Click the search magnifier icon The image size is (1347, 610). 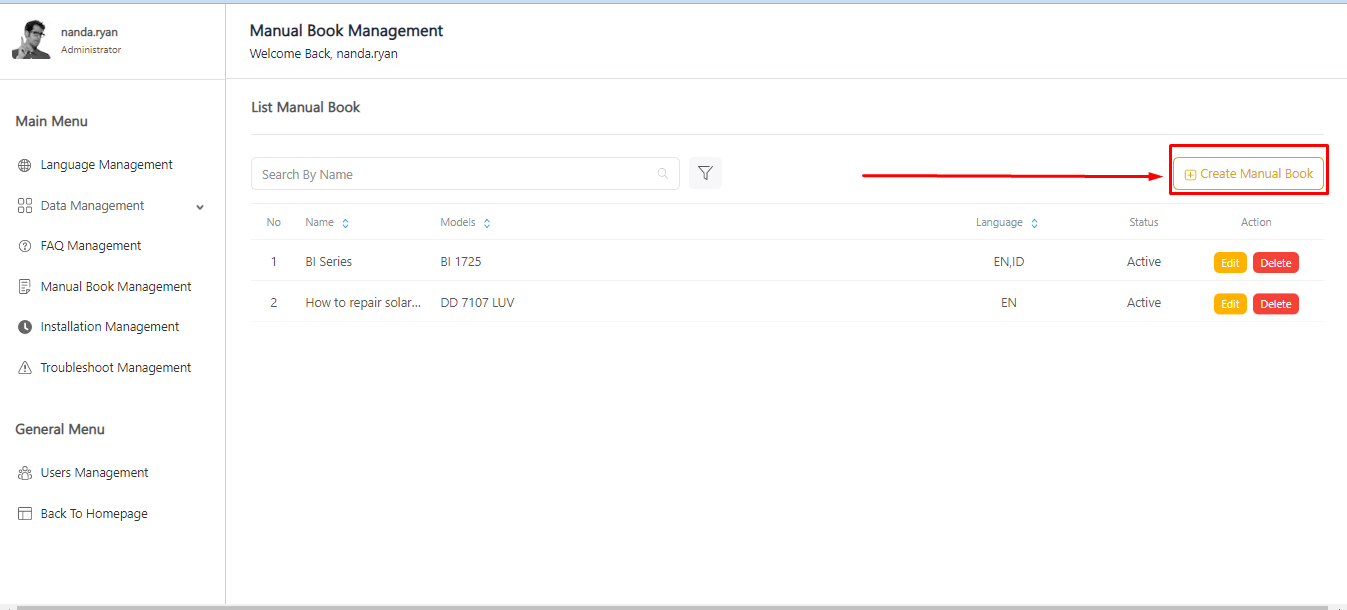coord(663,174)
